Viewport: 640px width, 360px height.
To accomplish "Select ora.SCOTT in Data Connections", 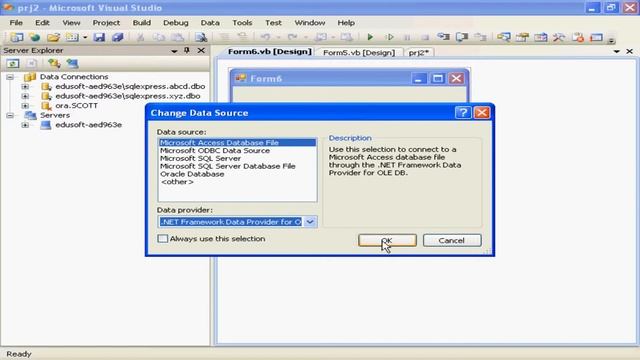I will pyautogui.click(x=76, y=106).
